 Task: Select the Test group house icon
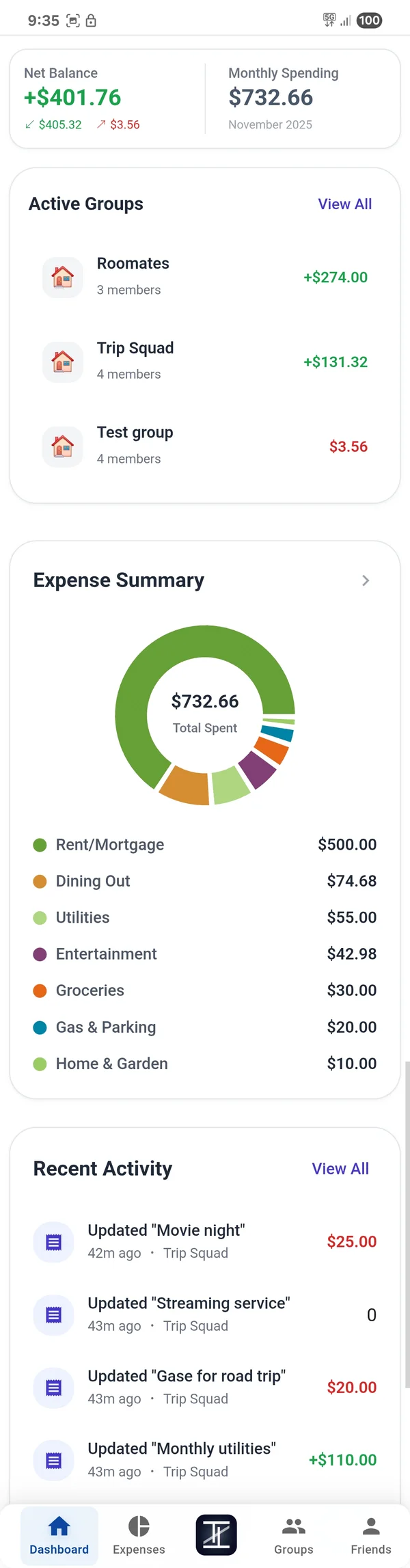point(62,446)
